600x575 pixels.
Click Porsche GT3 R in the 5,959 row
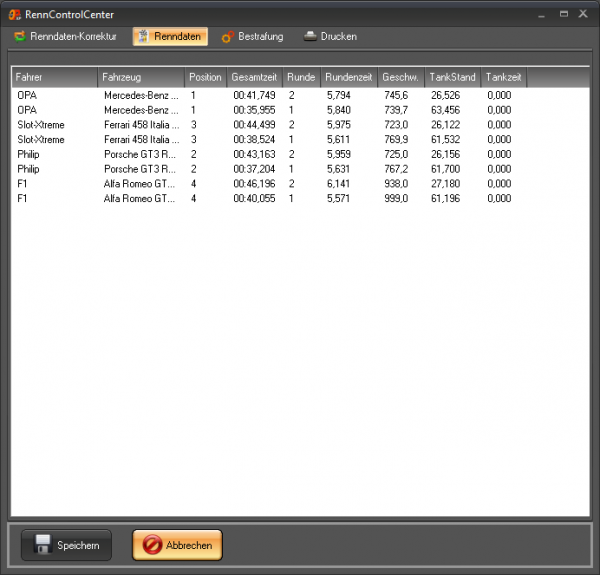[x=140, y=154]
